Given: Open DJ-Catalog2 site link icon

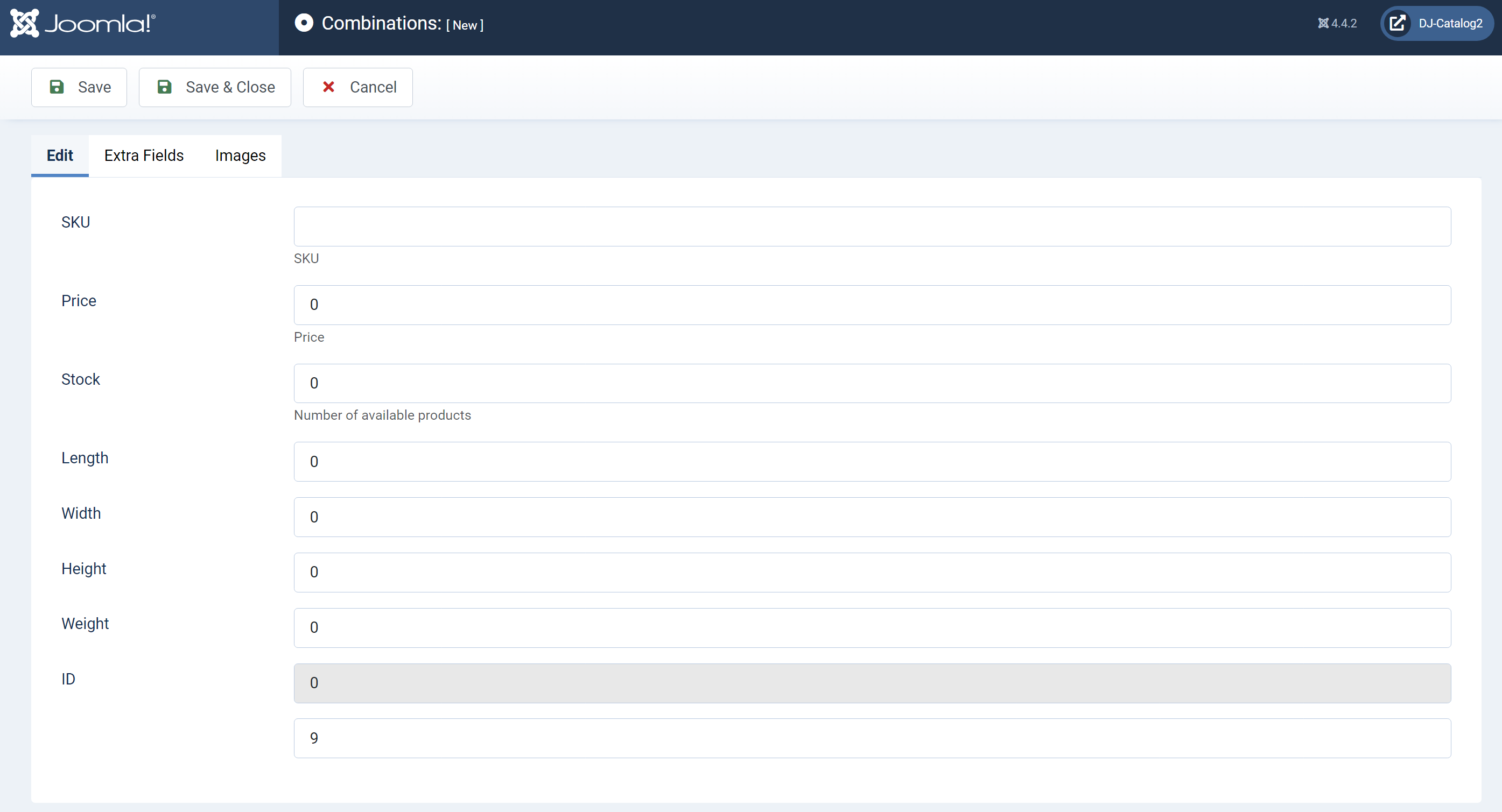Looking at the screenshot, I should (x=1397, y=23).
